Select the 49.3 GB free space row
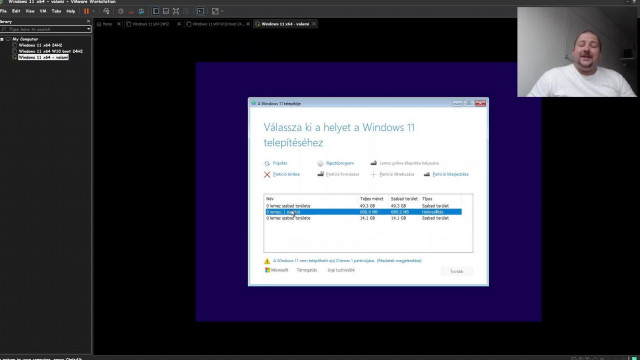This screenshot has width=640, height=360. (363, 206)
